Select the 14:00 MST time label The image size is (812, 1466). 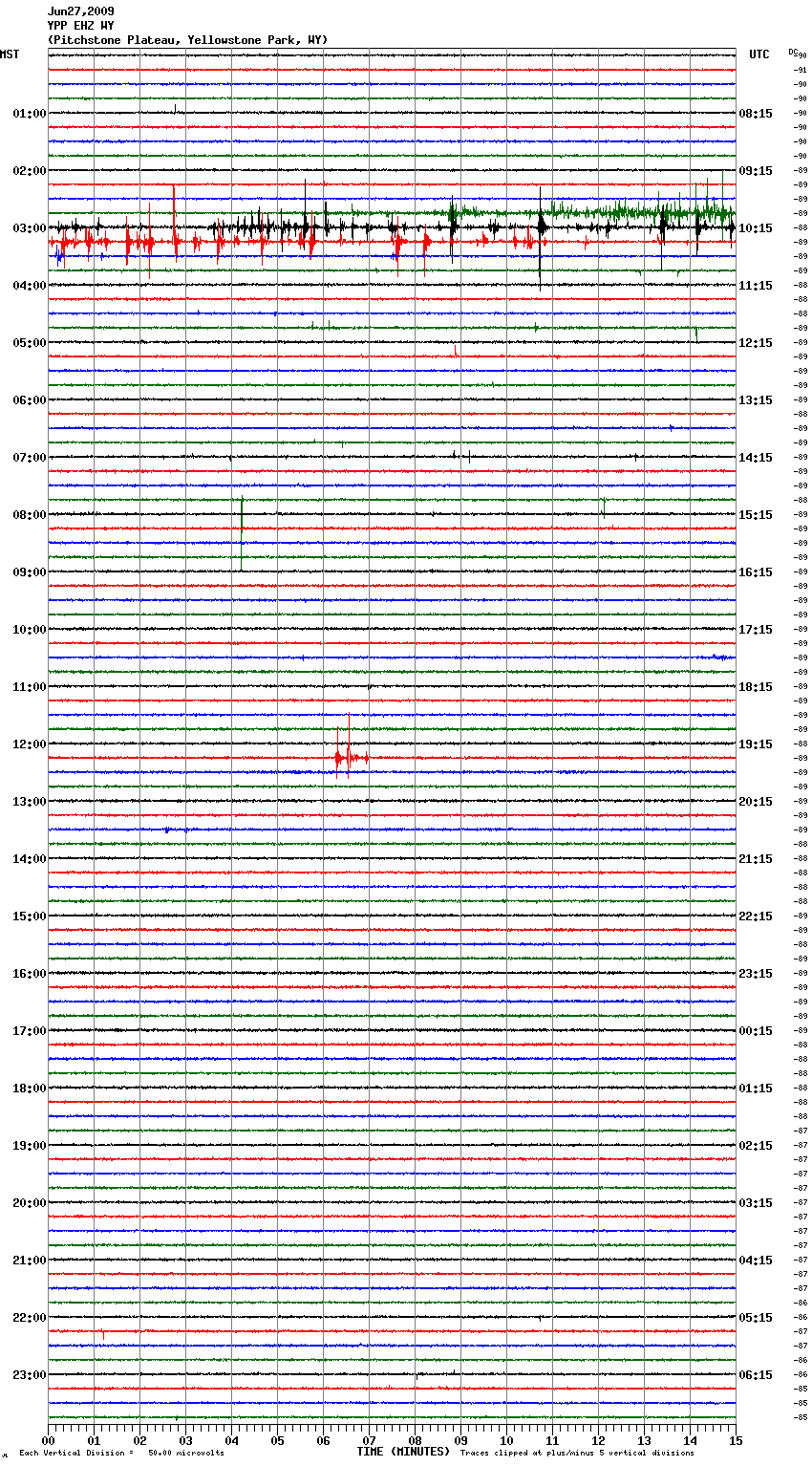tap(30, 859)
